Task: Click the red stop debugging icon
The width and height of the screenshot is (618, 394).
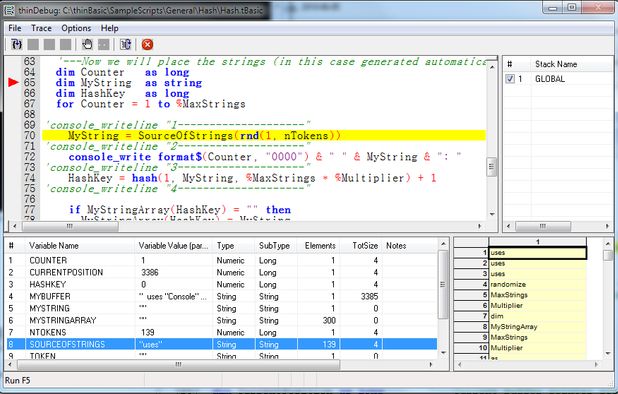Action: 147,45
